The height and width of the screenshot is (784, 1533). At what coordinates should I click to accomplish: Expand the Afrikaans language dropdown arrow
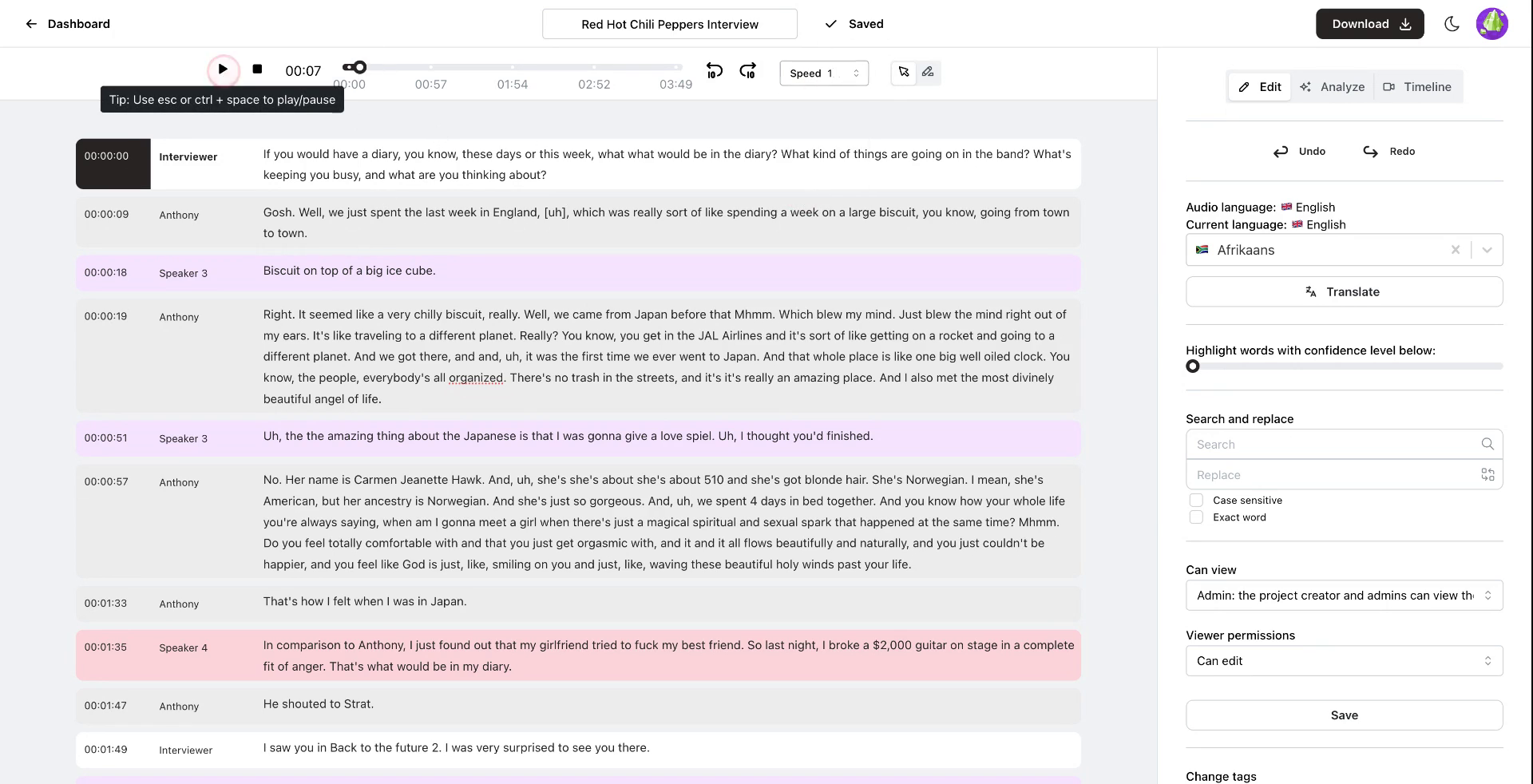tap(1487, 250)
